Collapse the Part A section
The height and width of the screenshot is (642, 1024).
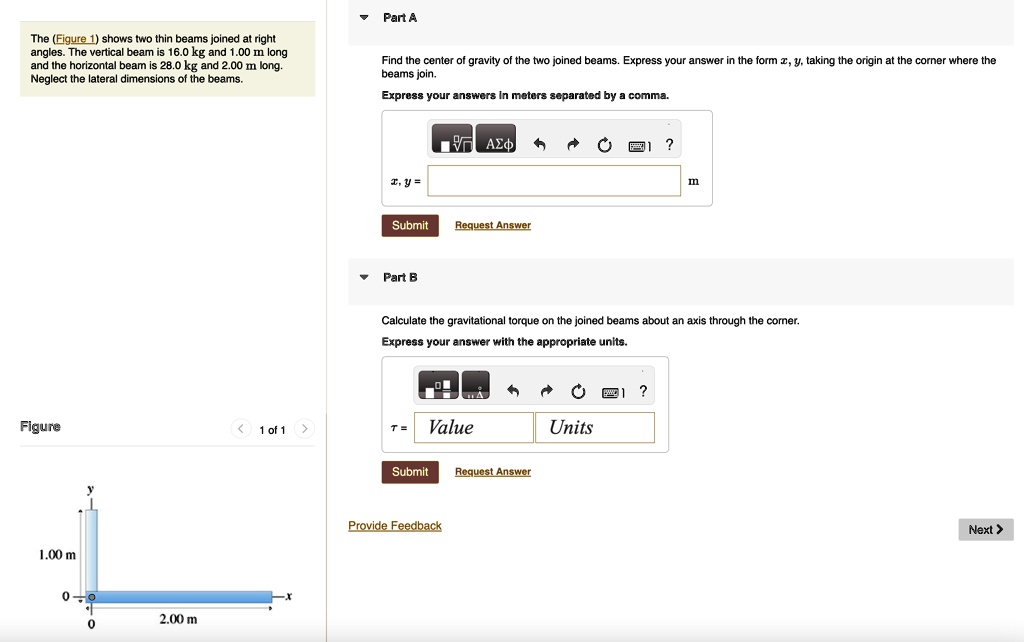(364, 18)
